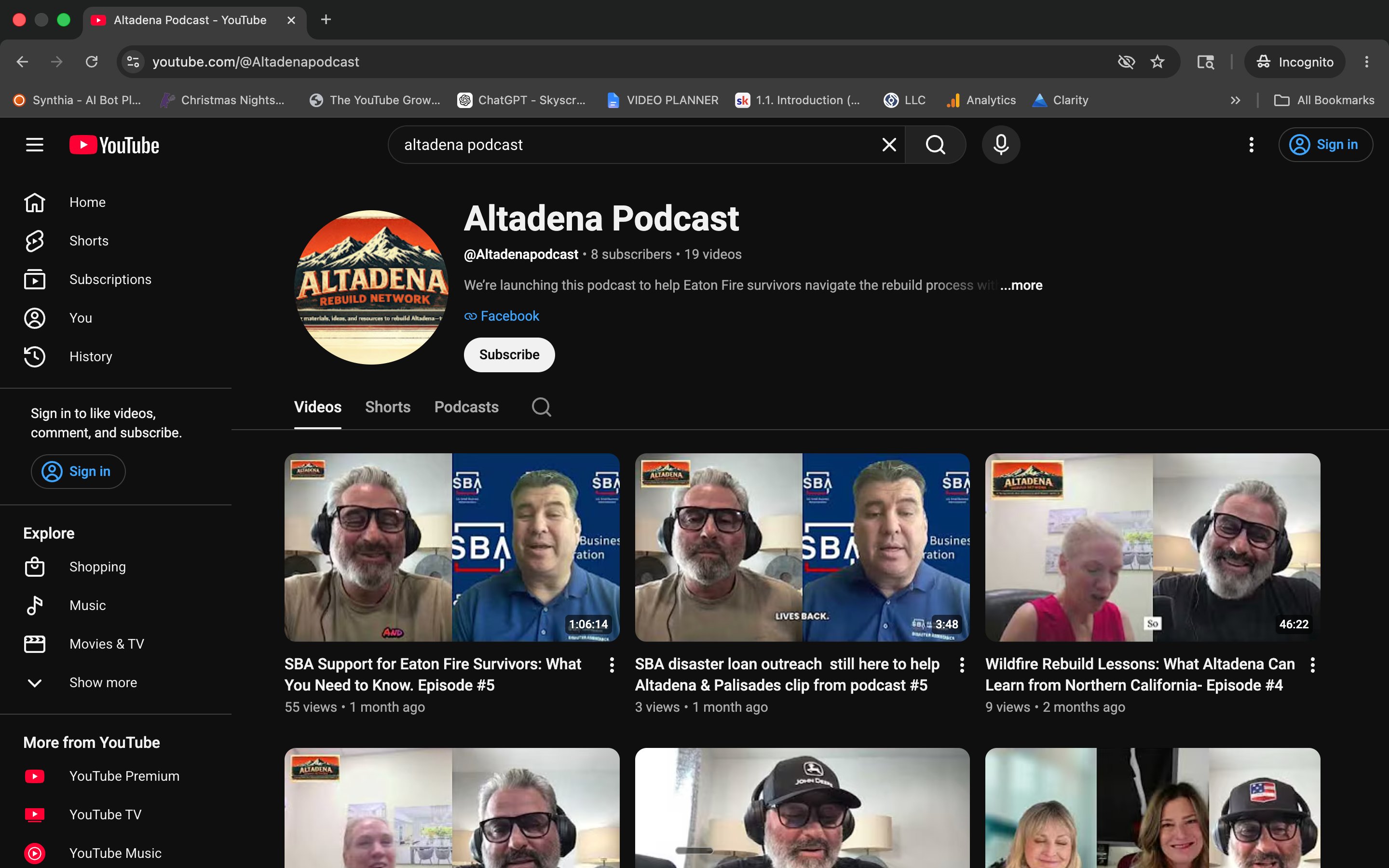Expand channel description with ...more
Viewport: 1389px width, 868px height.
click(x=1021, y=285)
